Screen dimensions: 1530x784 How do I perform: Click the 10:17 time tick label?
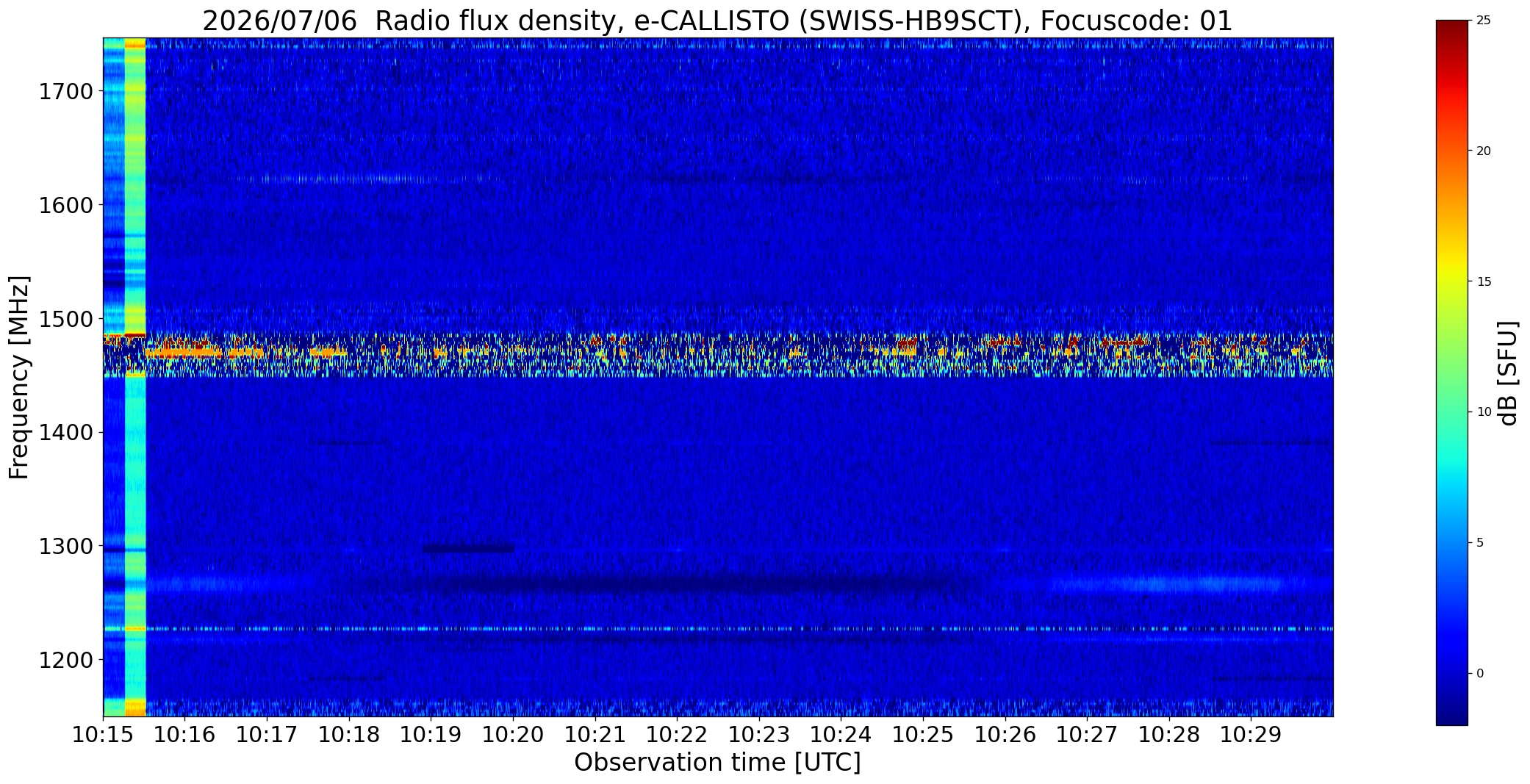click(x=267, y=734)
